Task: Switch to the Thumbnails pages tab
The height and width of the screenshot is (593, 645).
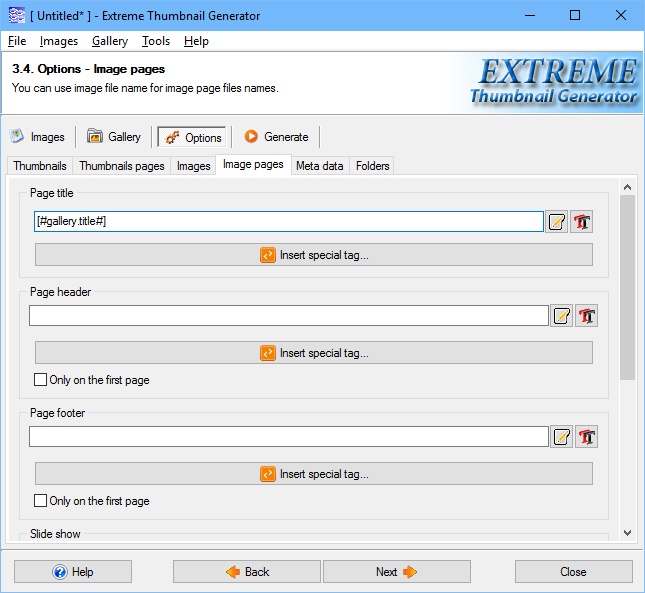Action: (x=122, y=166)
